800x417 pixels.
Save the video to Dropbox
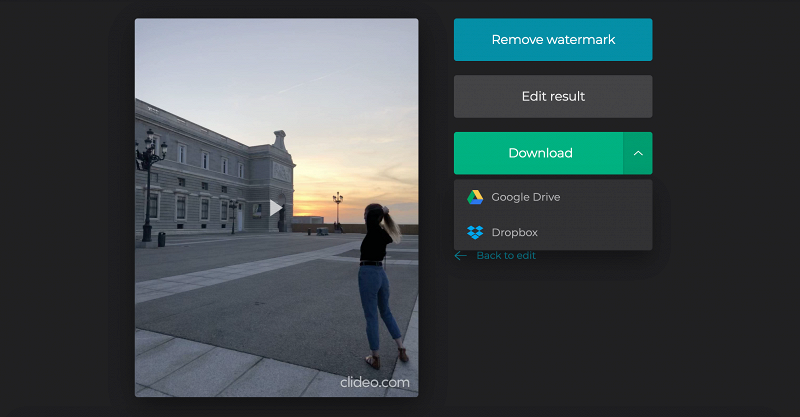pos(553,232)
